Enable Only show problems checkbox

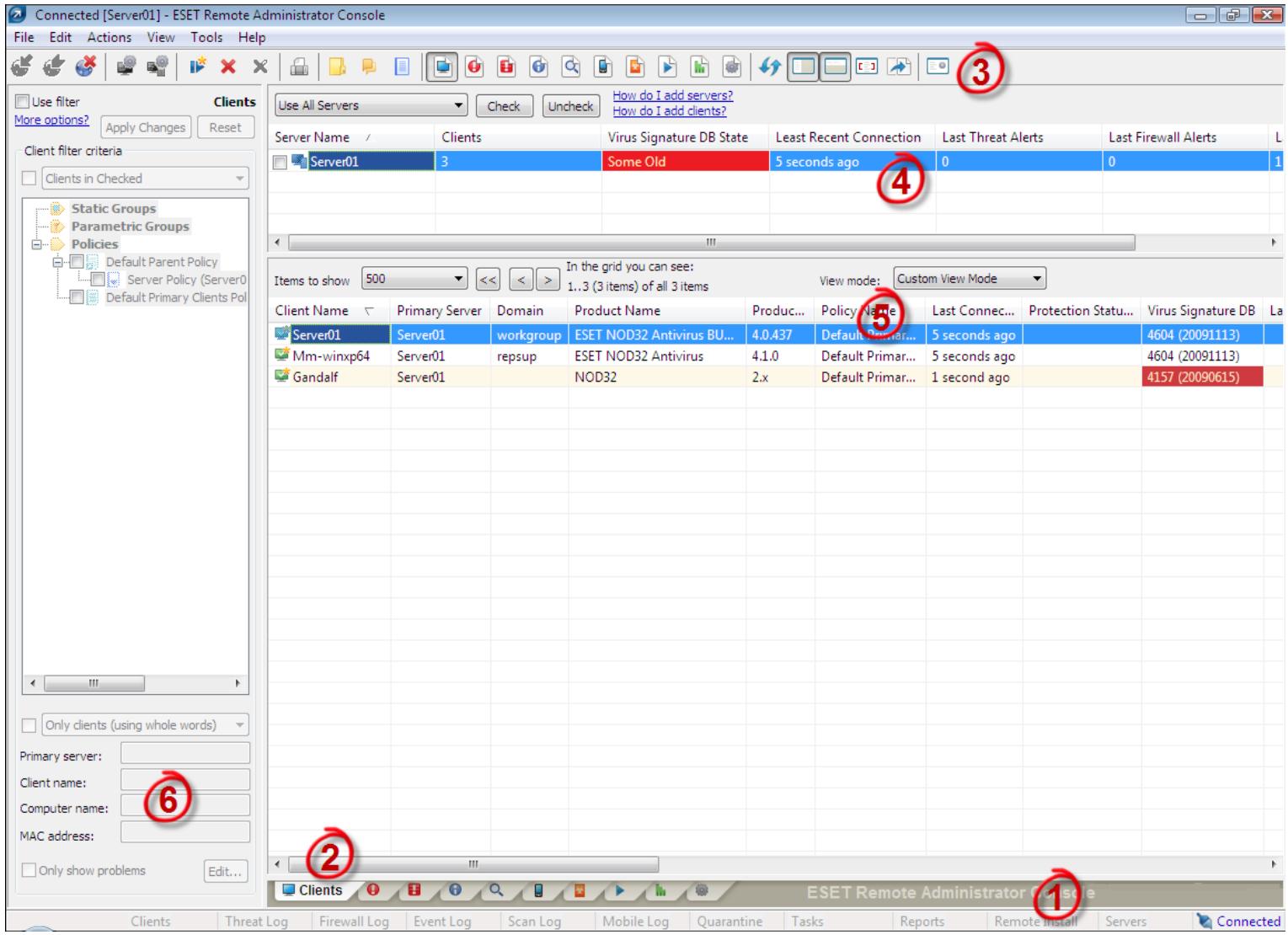[x=29, y=870]
